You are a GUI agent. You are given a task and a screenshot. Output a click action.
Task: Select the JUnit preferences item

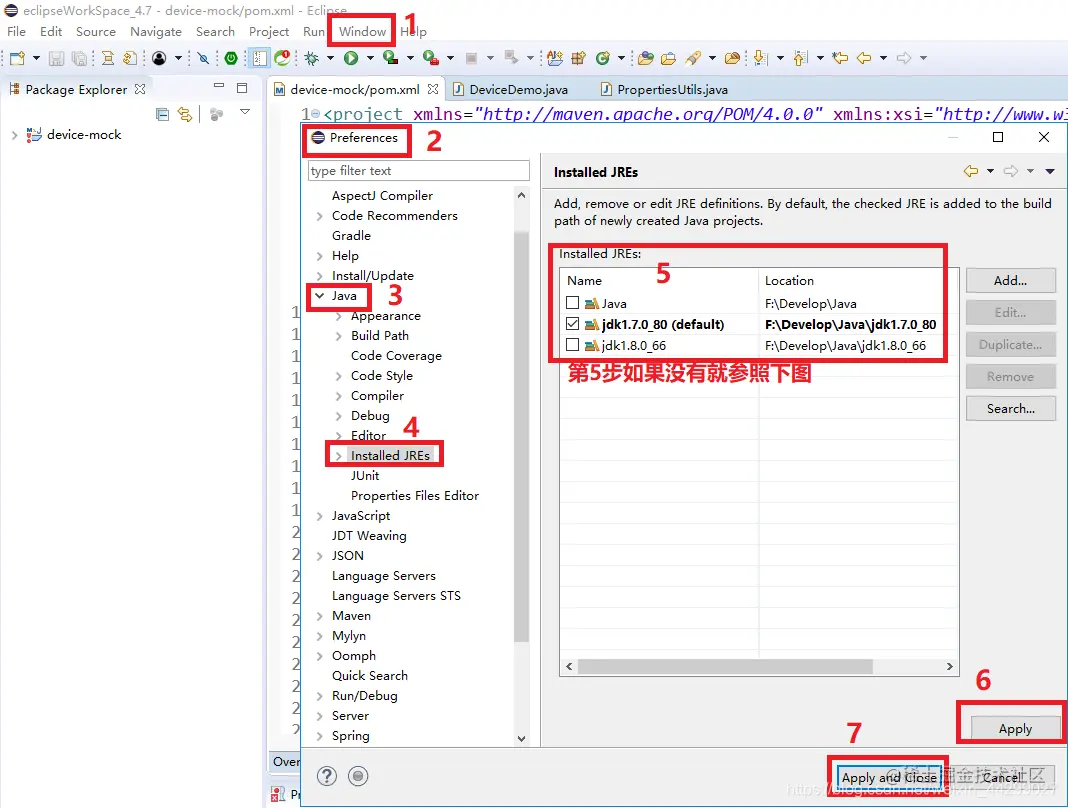coord(365,476)
